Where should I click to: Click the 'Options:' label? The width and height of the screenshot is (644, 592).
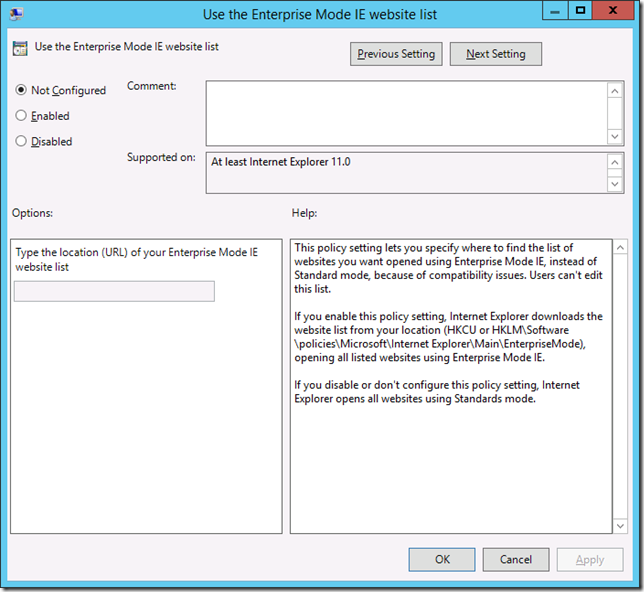32,213
